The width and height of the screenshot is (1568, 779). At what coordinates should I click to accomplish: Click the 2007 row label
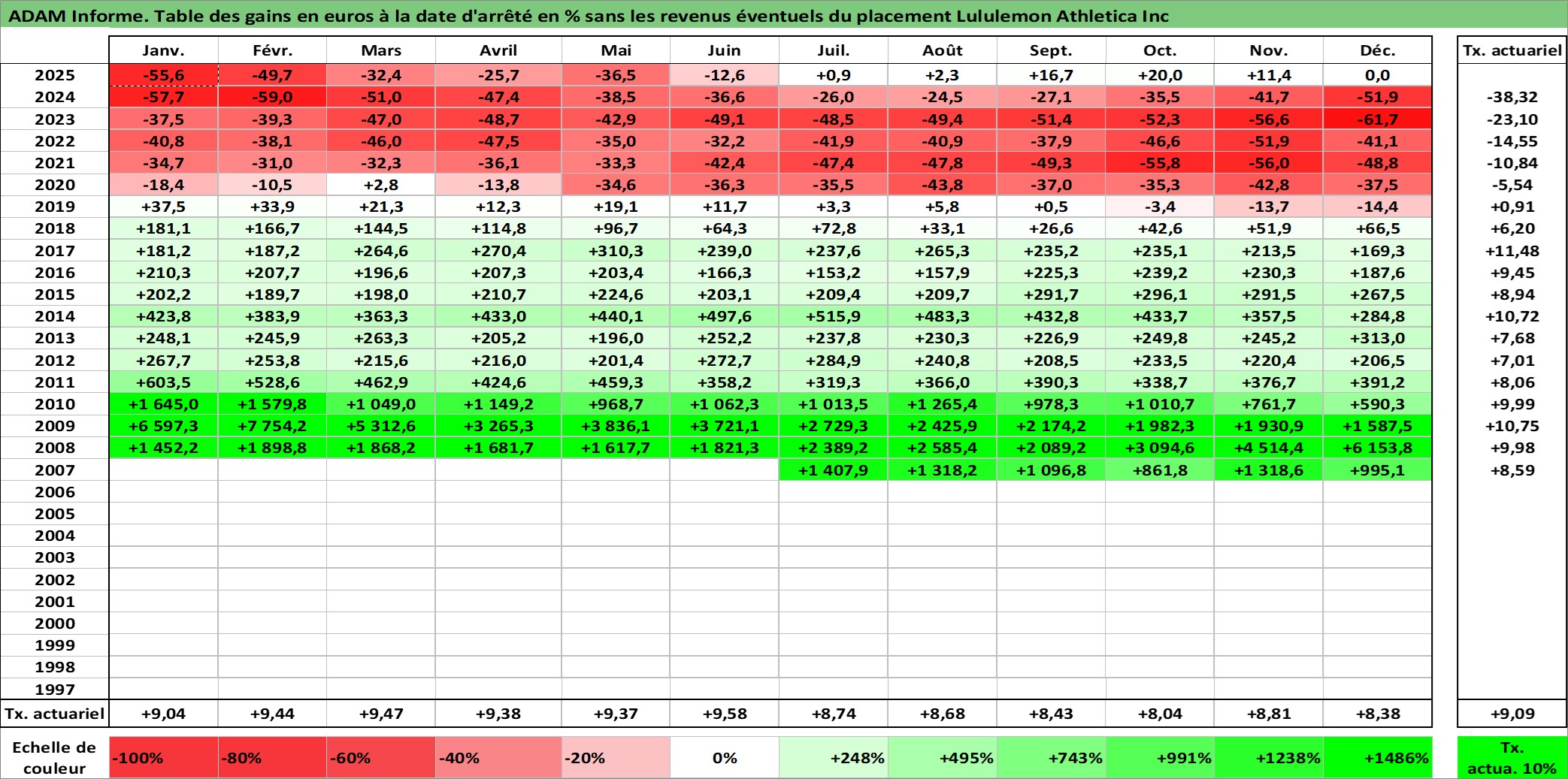click(x=55, y=470)
